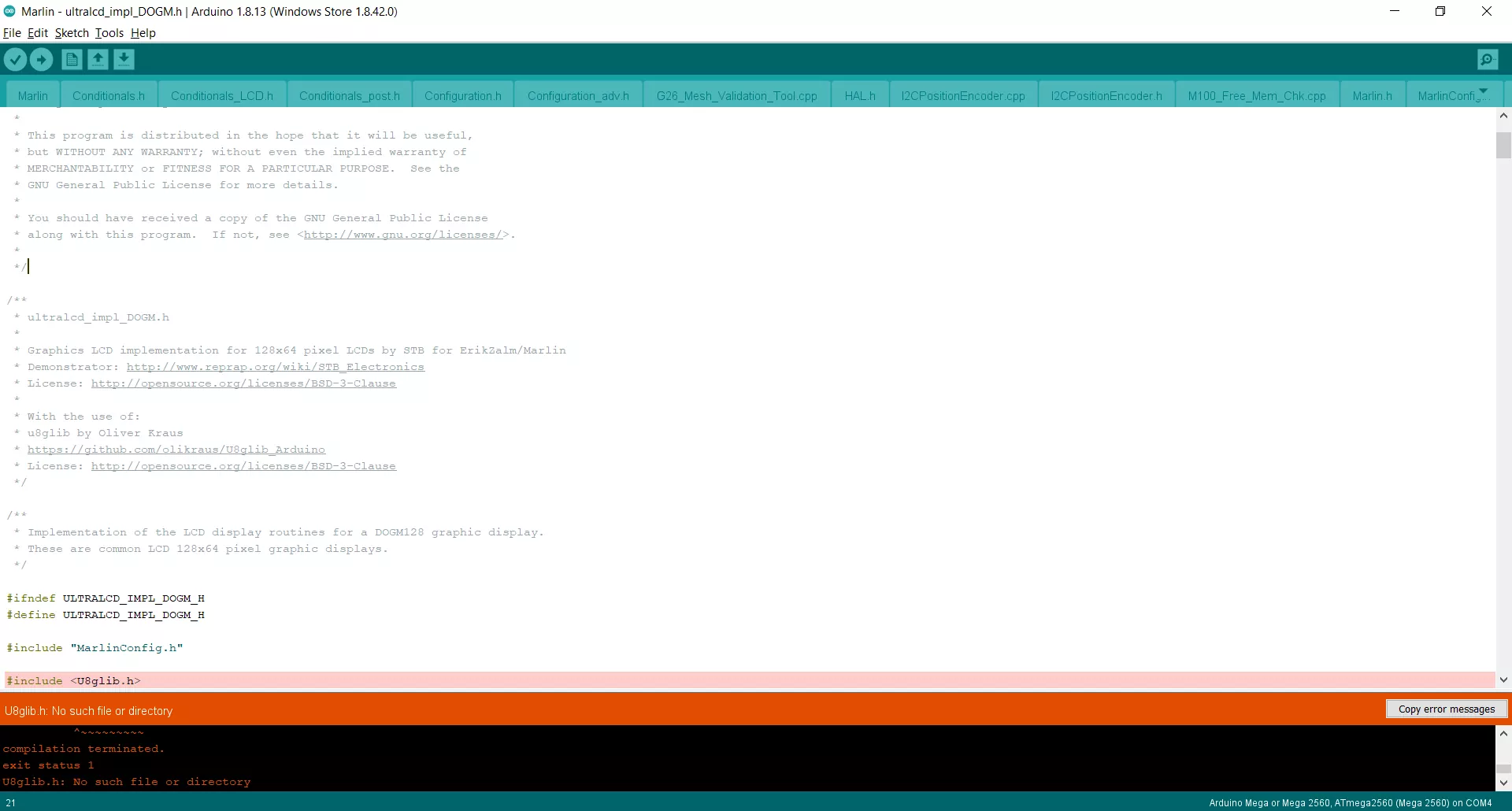The image size is (1512, 811).
Task: Click the Arduino app icon in title bar
Action: [x=9, y=11]
